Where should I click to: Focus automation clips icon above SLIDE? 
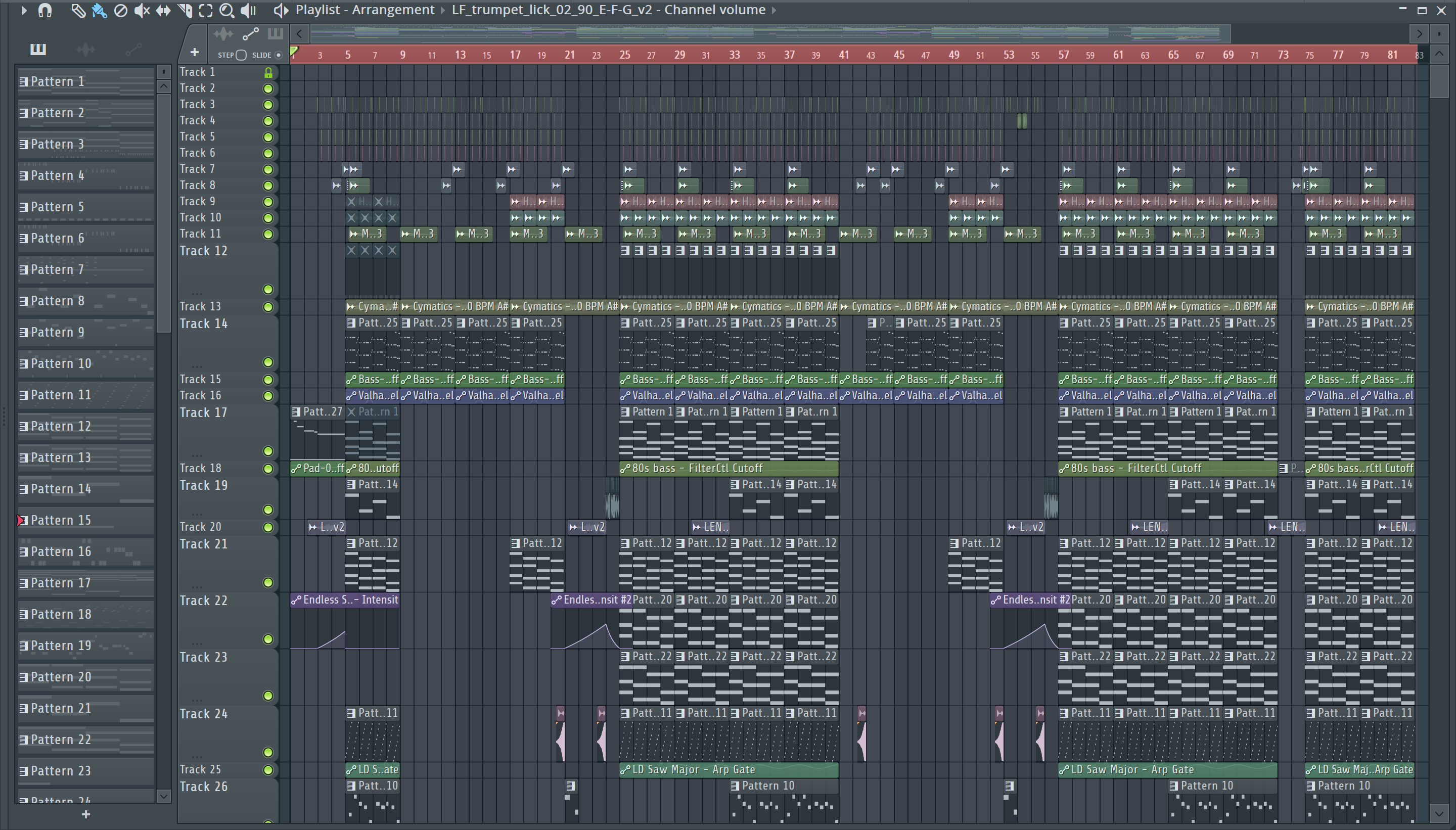(x=250, y=34)
